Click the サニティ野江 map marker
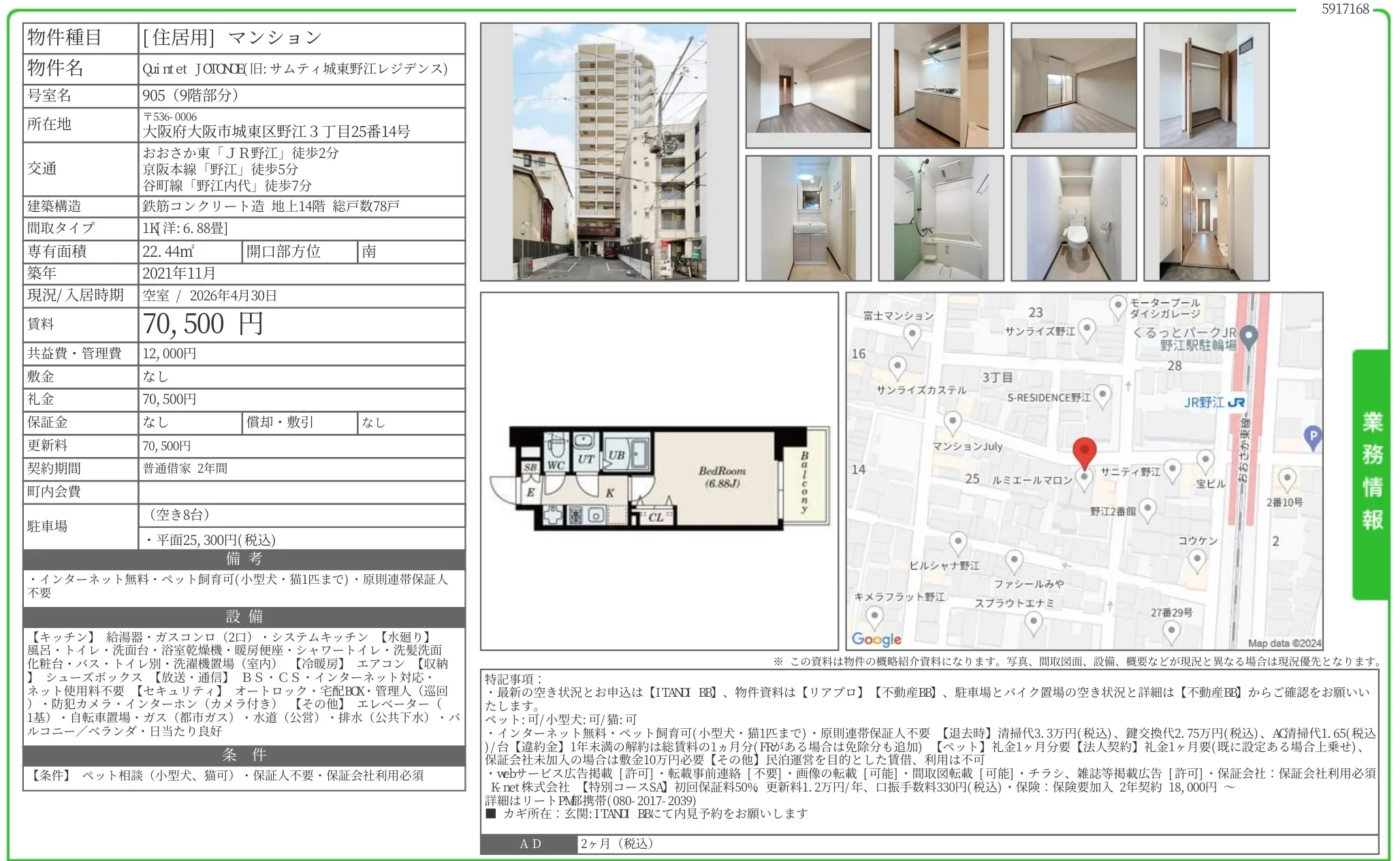The height and width of the screenshot is (861, 1400). click(x=1172, y=469)
